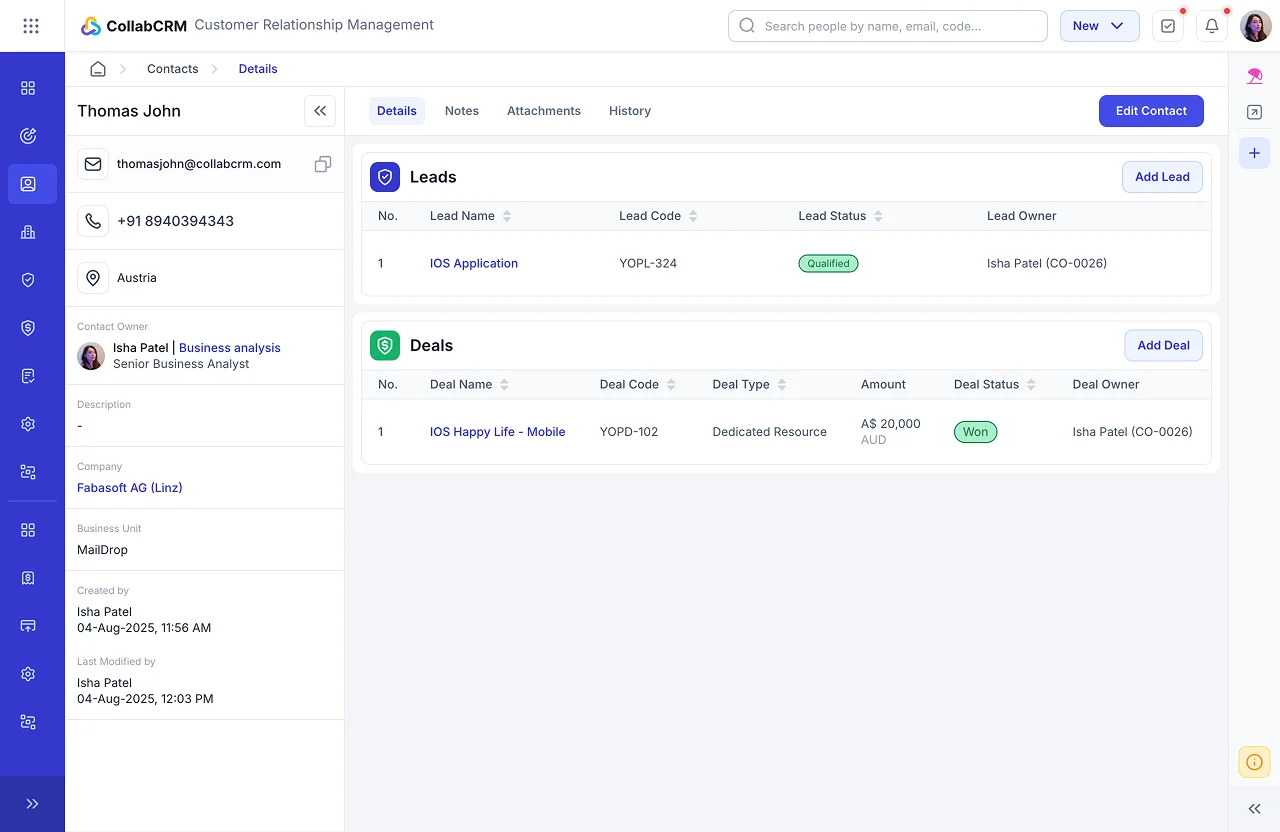1280x832 pixels.
Task: Click the YOPD-102 deal code
Action: tap(629, 432)
